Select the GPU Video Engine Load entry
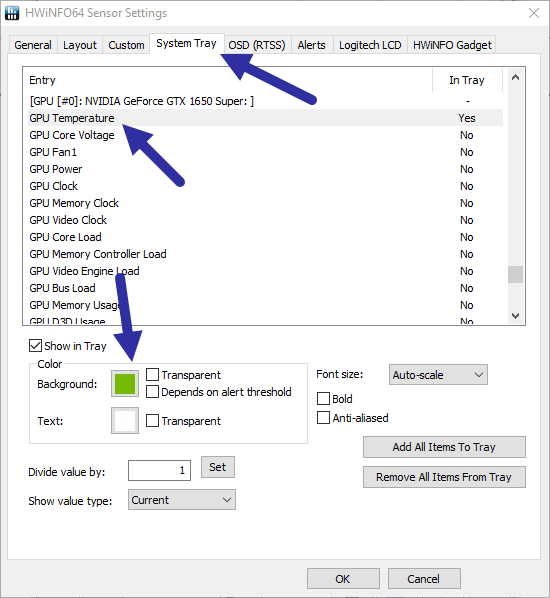550x598 pixels. [x=265, y=271]
